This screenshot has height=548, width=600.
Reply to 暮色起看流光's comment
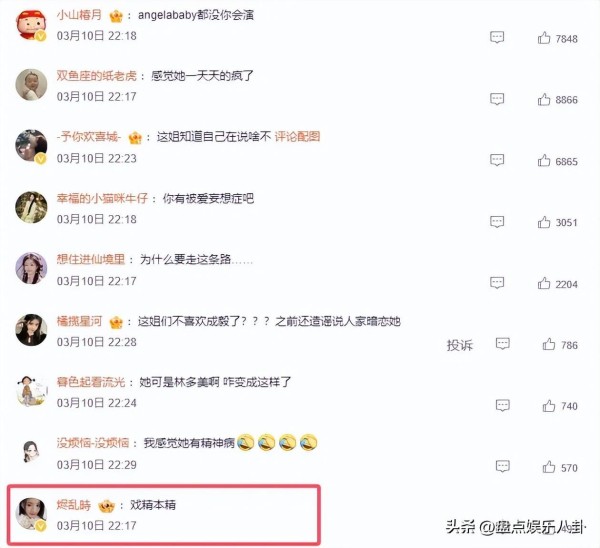[502, 405]
